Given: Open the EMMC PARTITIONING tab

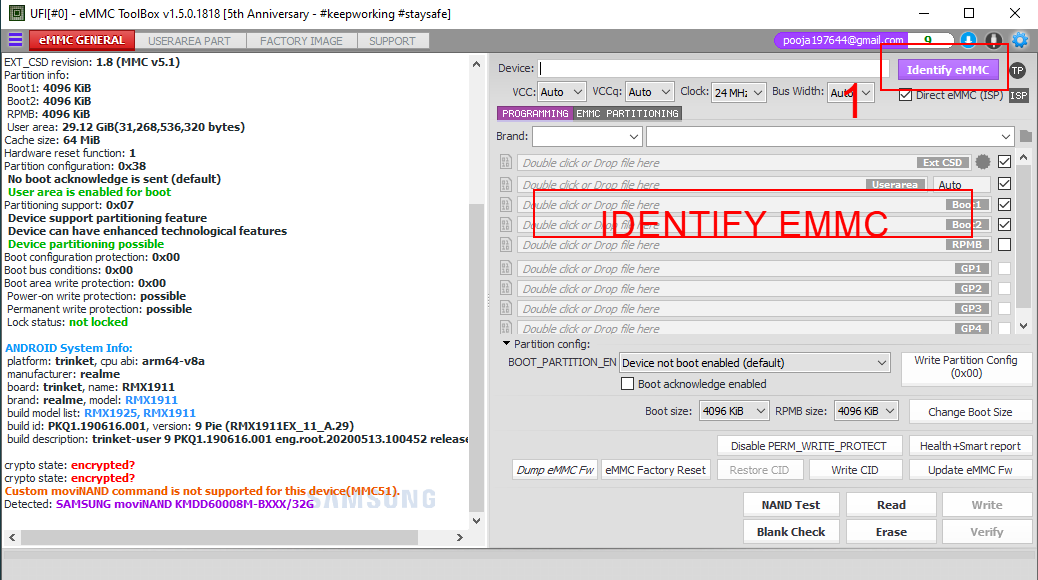Looking at the screenshot, I should [627, 114].
